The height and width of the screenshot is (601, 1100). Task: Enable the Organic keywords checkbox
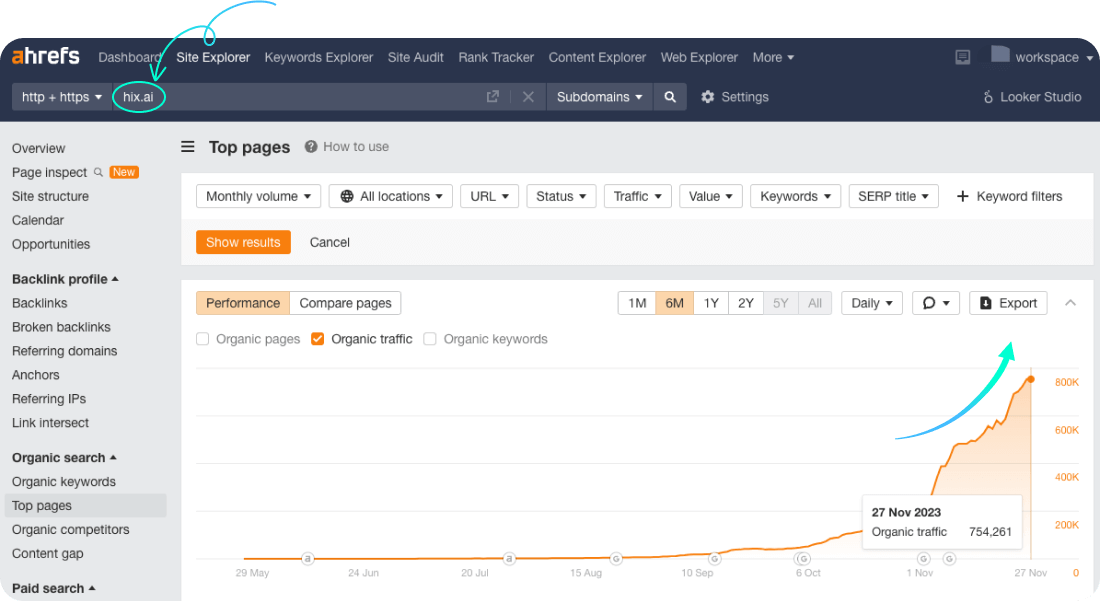coord(429,339)
